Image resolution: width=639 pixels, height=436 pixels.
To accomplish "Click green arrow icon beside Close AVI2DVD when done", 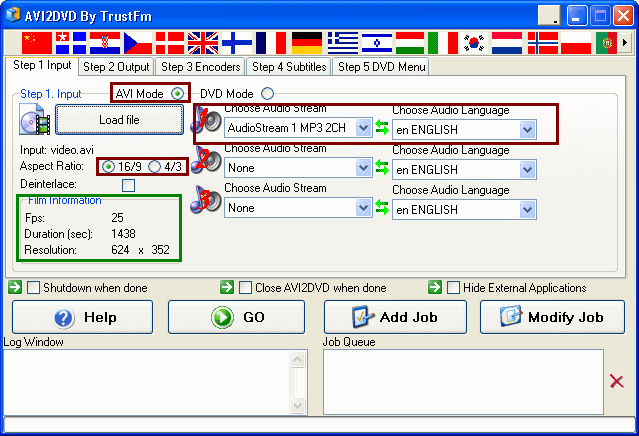I will [227, 287].
